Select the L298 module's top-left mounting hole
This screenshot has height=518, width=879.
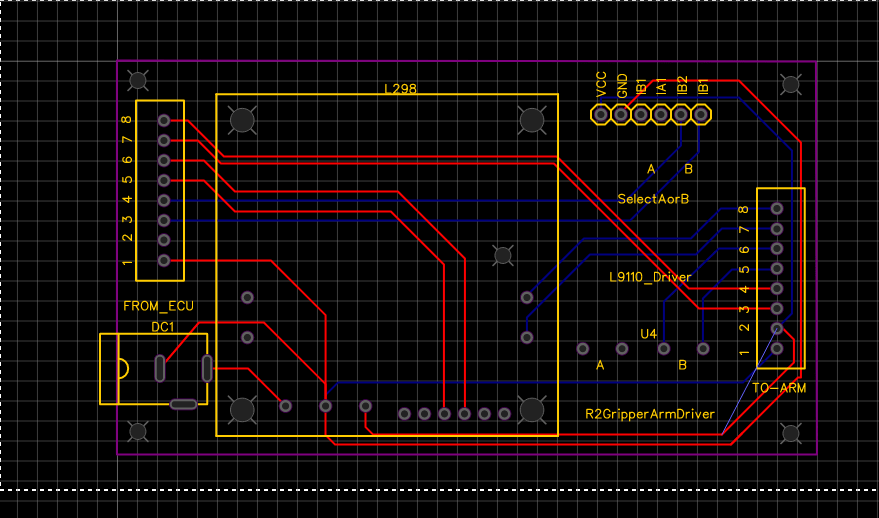tap(242, 120)
